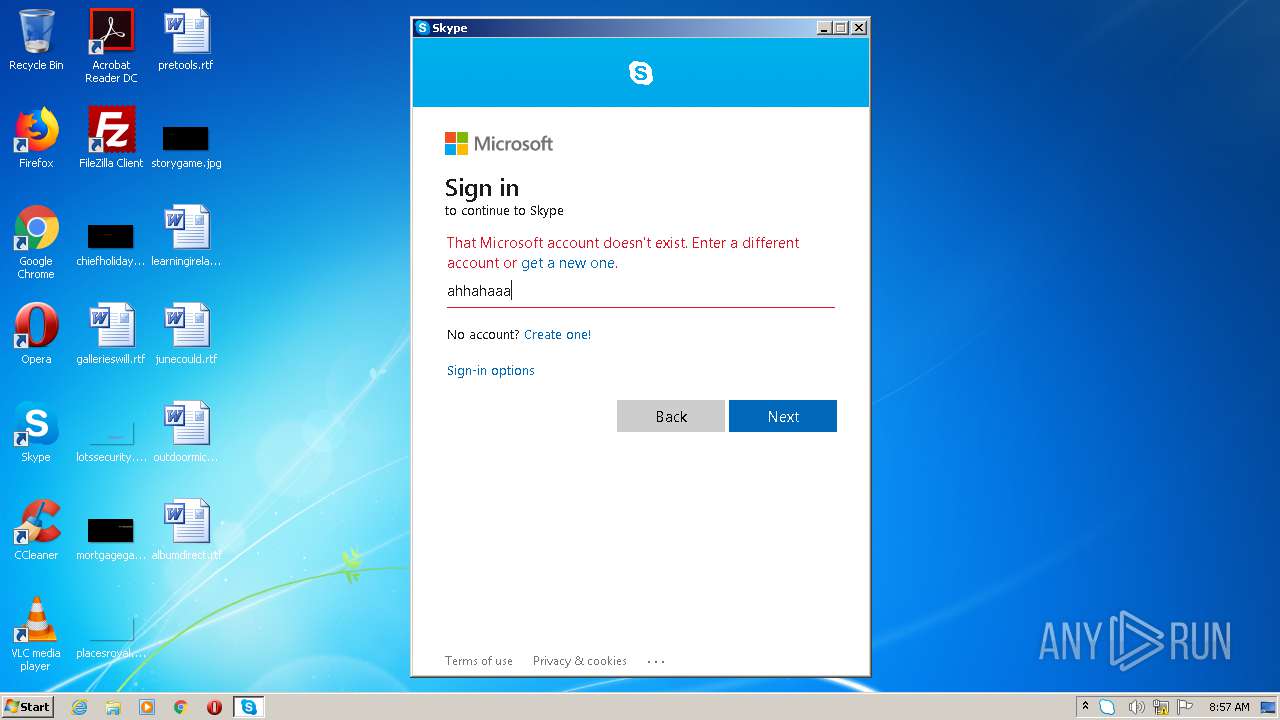Open network status tray icon
Screen dimensions: 1280x720
[x=1161, y=707]
